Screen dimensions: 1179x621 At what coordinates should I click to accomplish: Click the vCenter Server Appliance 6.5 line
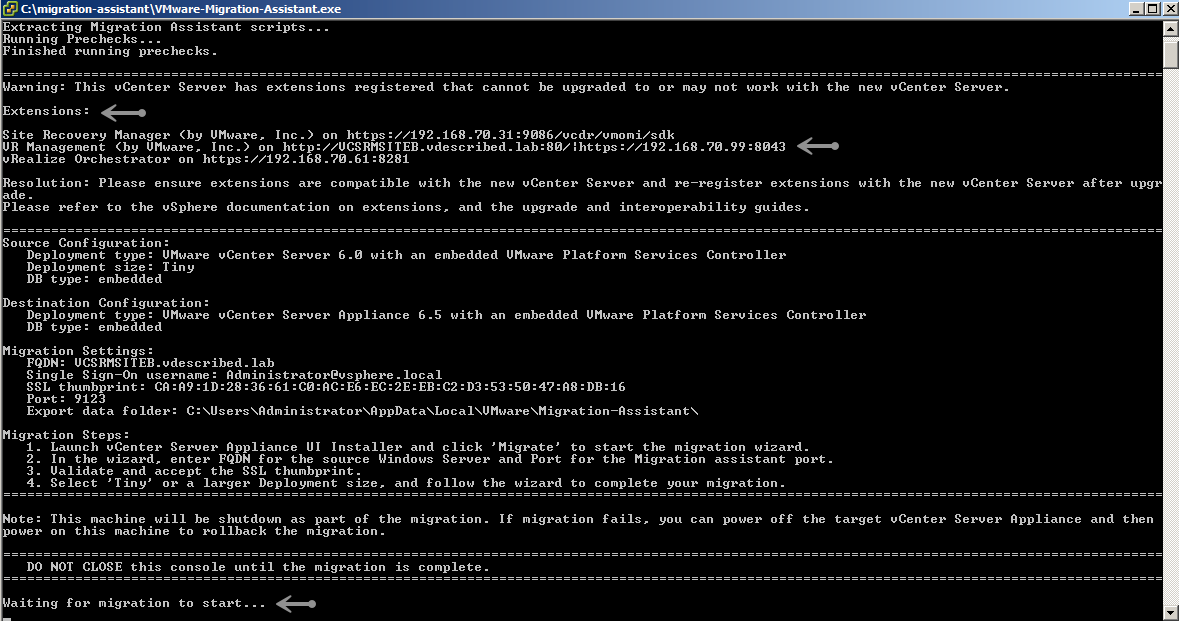[447, 316]
